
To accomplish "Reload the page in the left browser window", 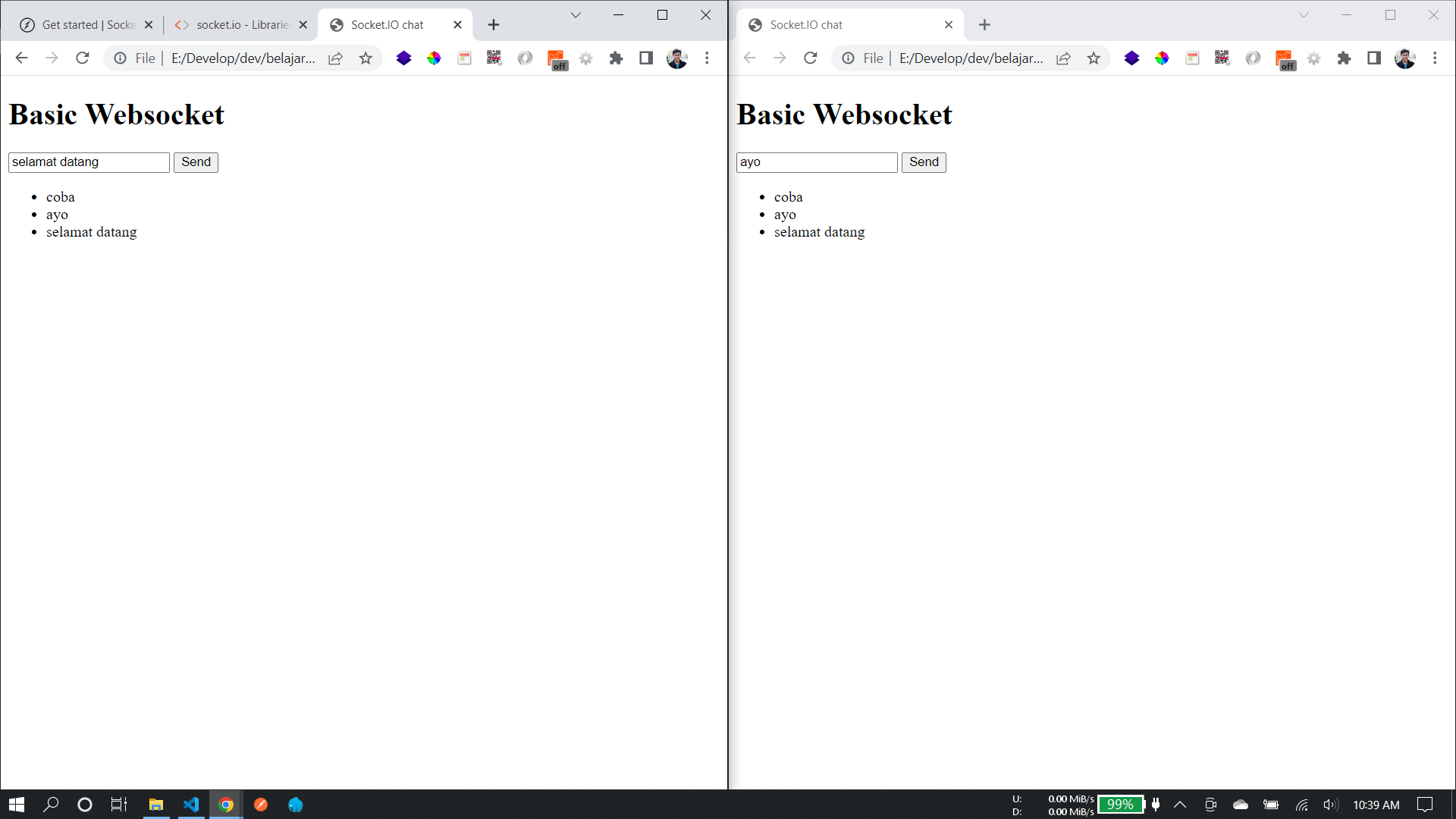I will (x=83, y=58).
